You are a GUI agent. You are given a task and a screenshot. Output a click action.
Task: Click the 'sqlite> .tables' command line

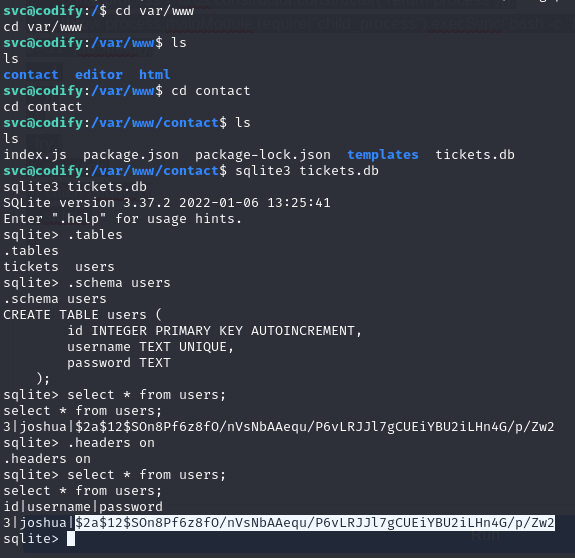pos(63,235)
